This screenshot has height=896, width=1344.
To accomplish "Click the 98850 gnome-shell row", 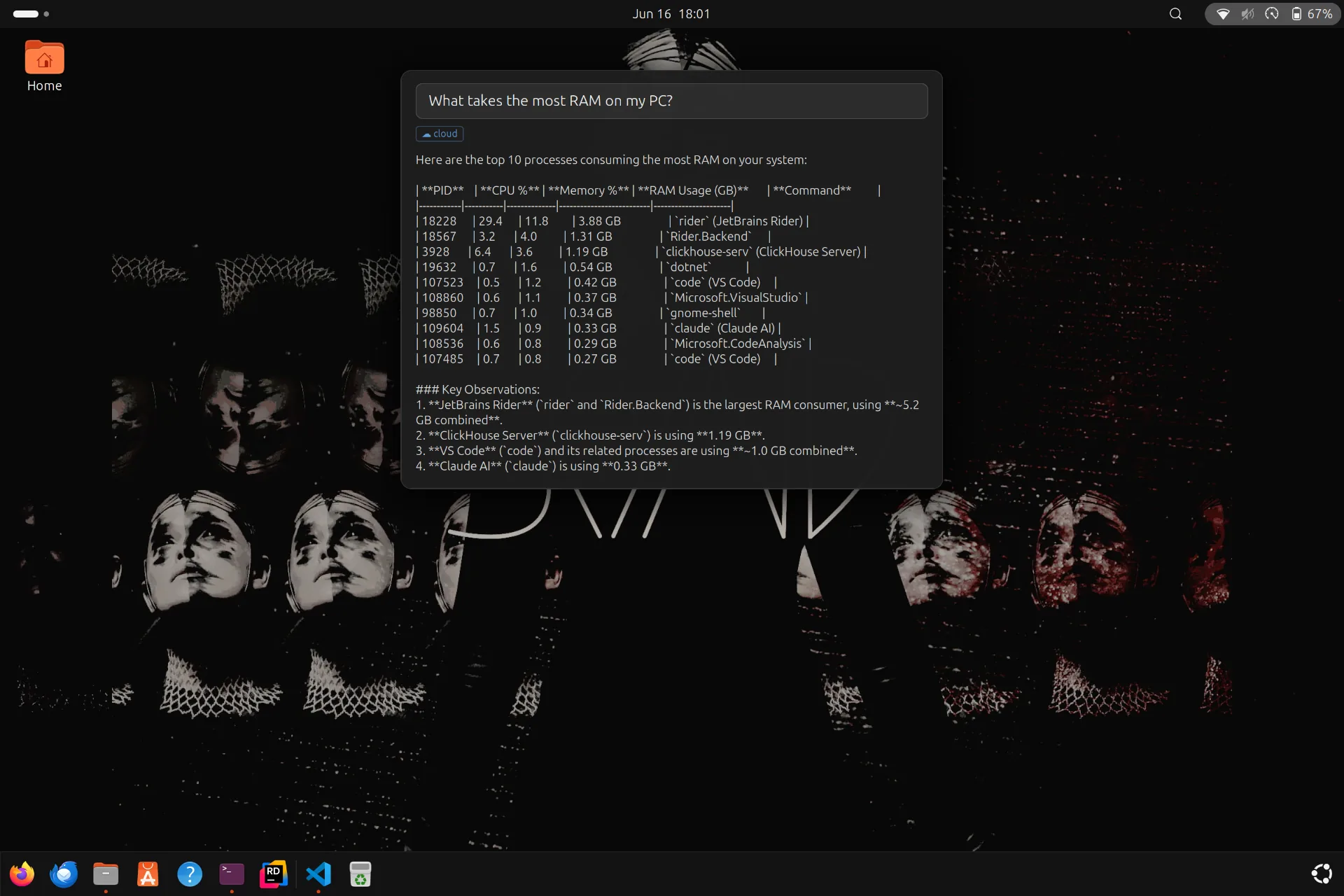I will [591, 314].
